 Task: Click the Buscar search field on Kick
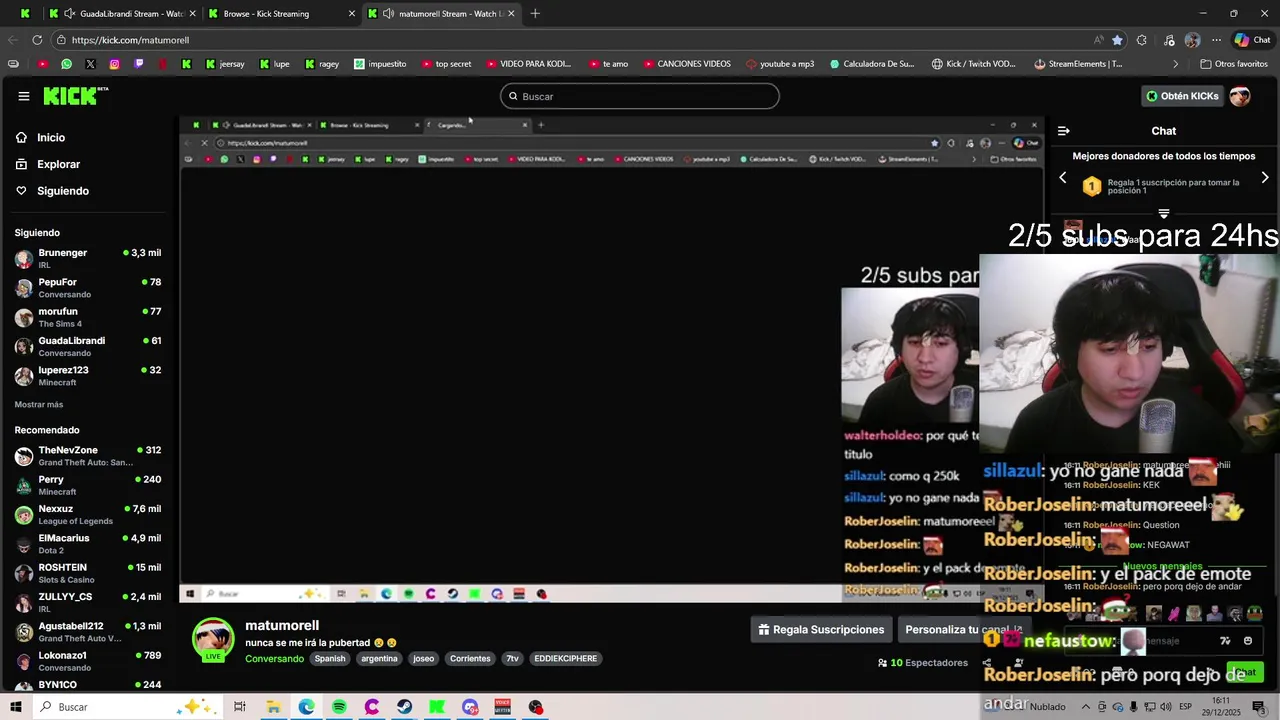pyautogui.click(x=640, y=96)
